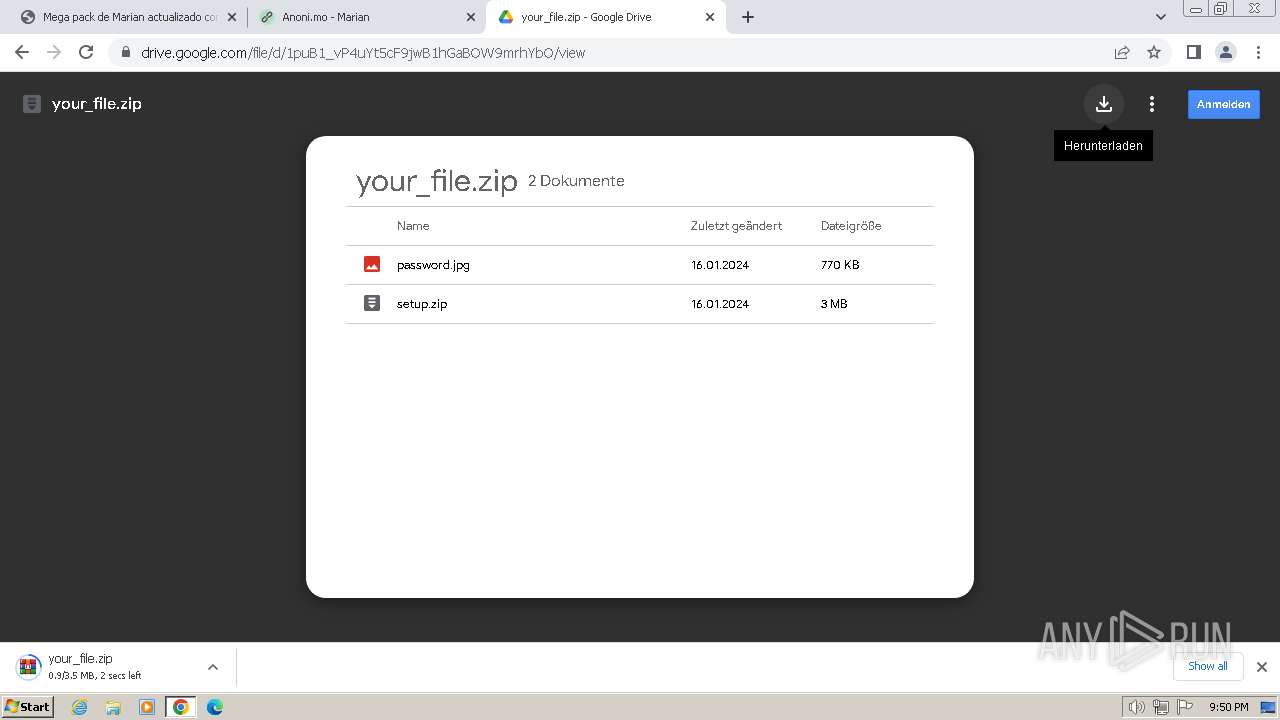Open the Chrome three-dot menu

coord(1259,52)
